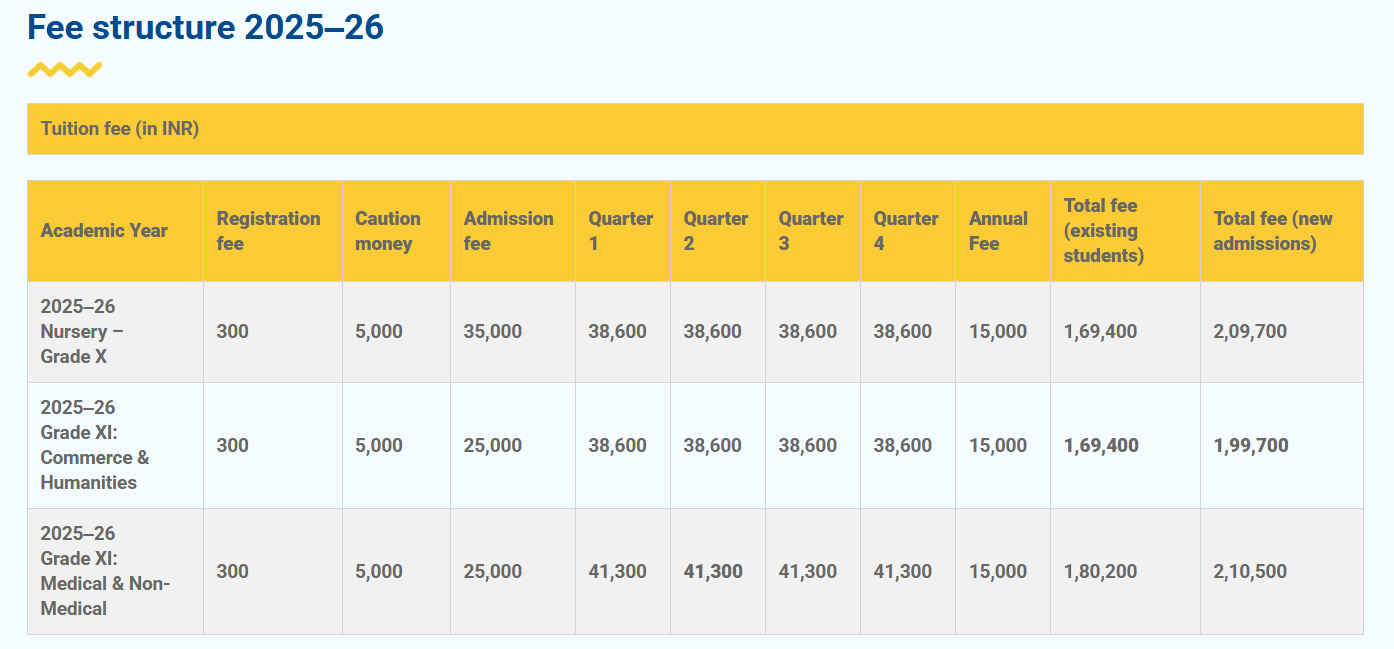Click the 'Annual Fee' column header
Screen dimensions: 1394x649
coord(995,230)
